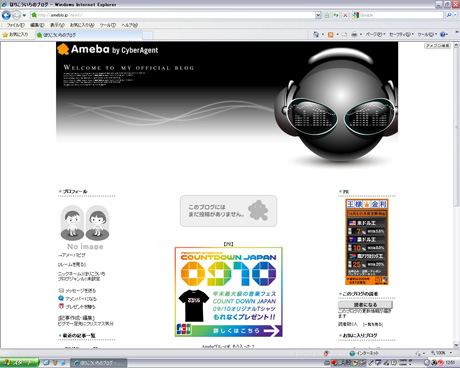Viewport: 460px width, 368px height.
Task: Click the アメンバーになる link
Action: coord(81,299)
